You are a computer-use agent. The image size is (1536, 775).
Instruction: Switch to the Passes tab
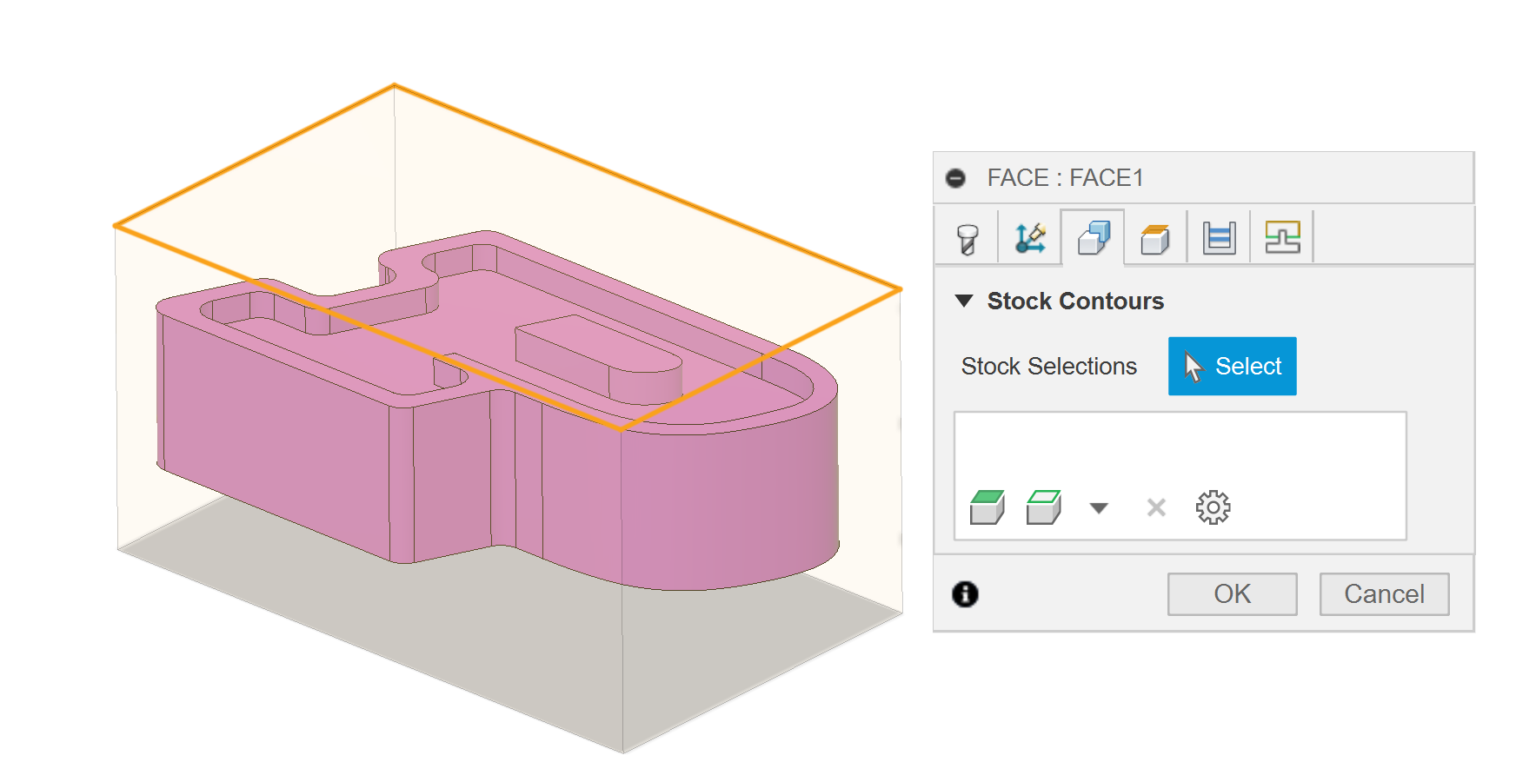pos(1218,237)
